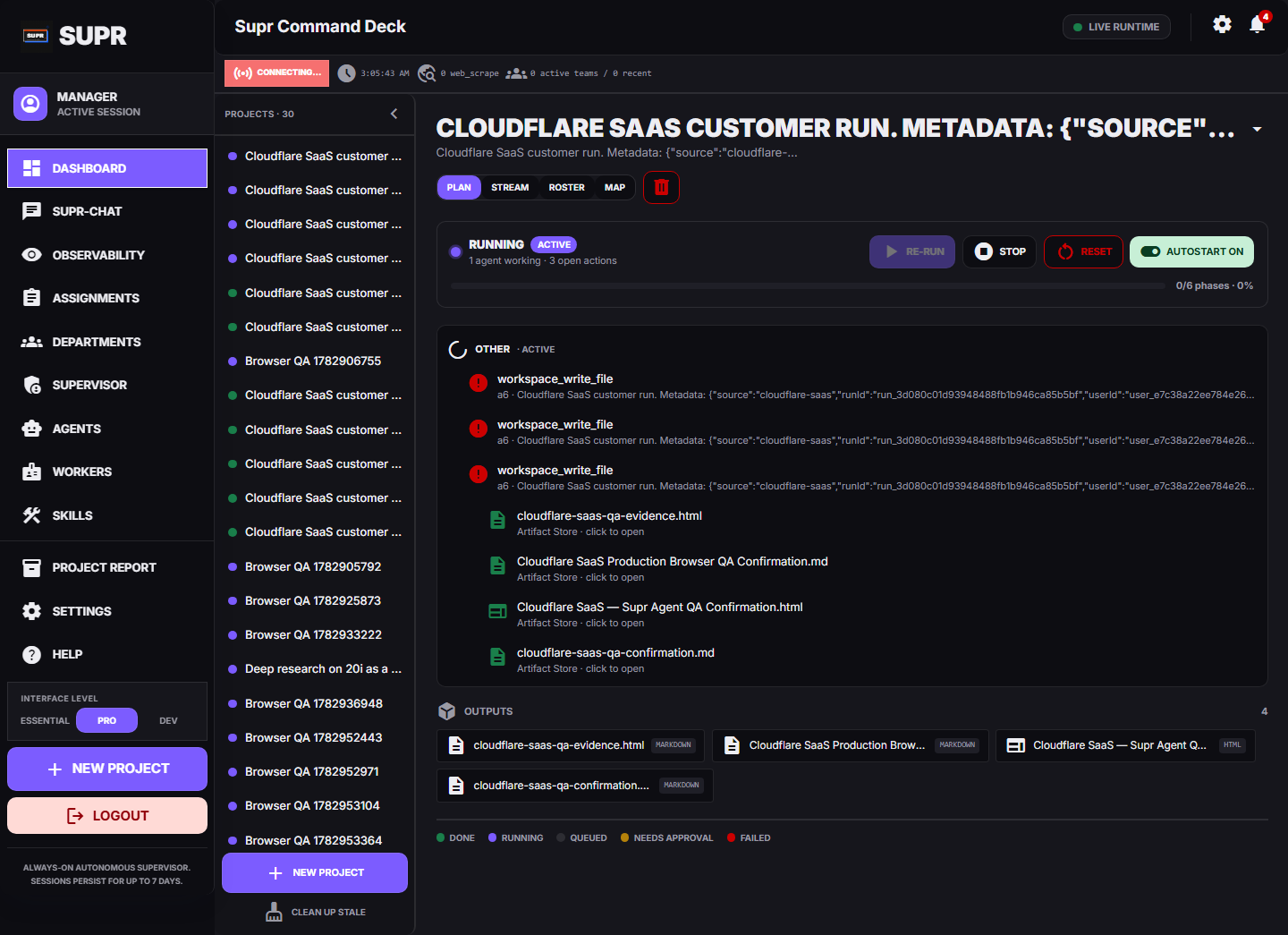Click the Connecting status button

[276, 73]
